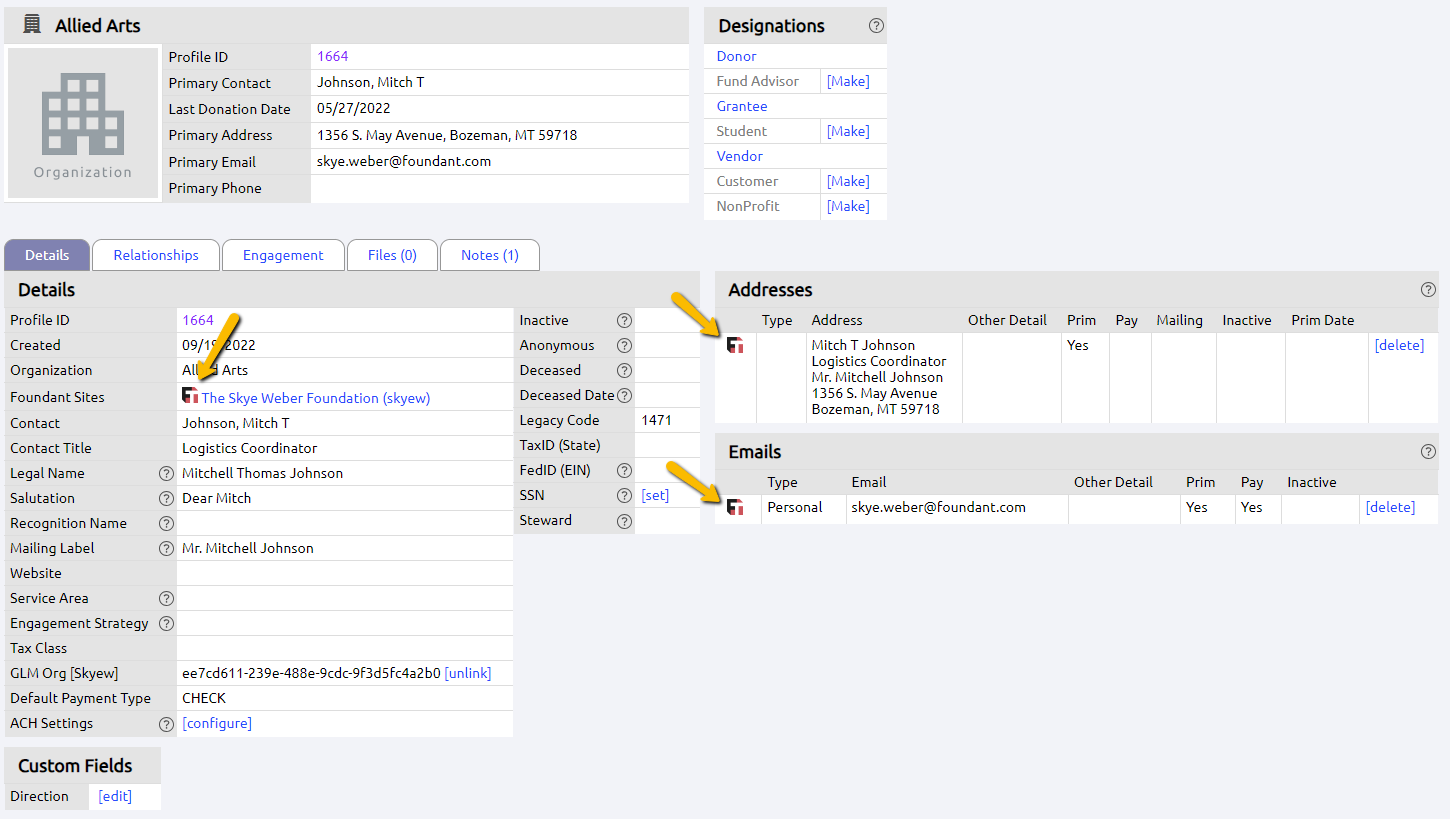Click the Foundant icon on the address row
The width and height of the screenshot is (1450, 819).
[737, 344]
